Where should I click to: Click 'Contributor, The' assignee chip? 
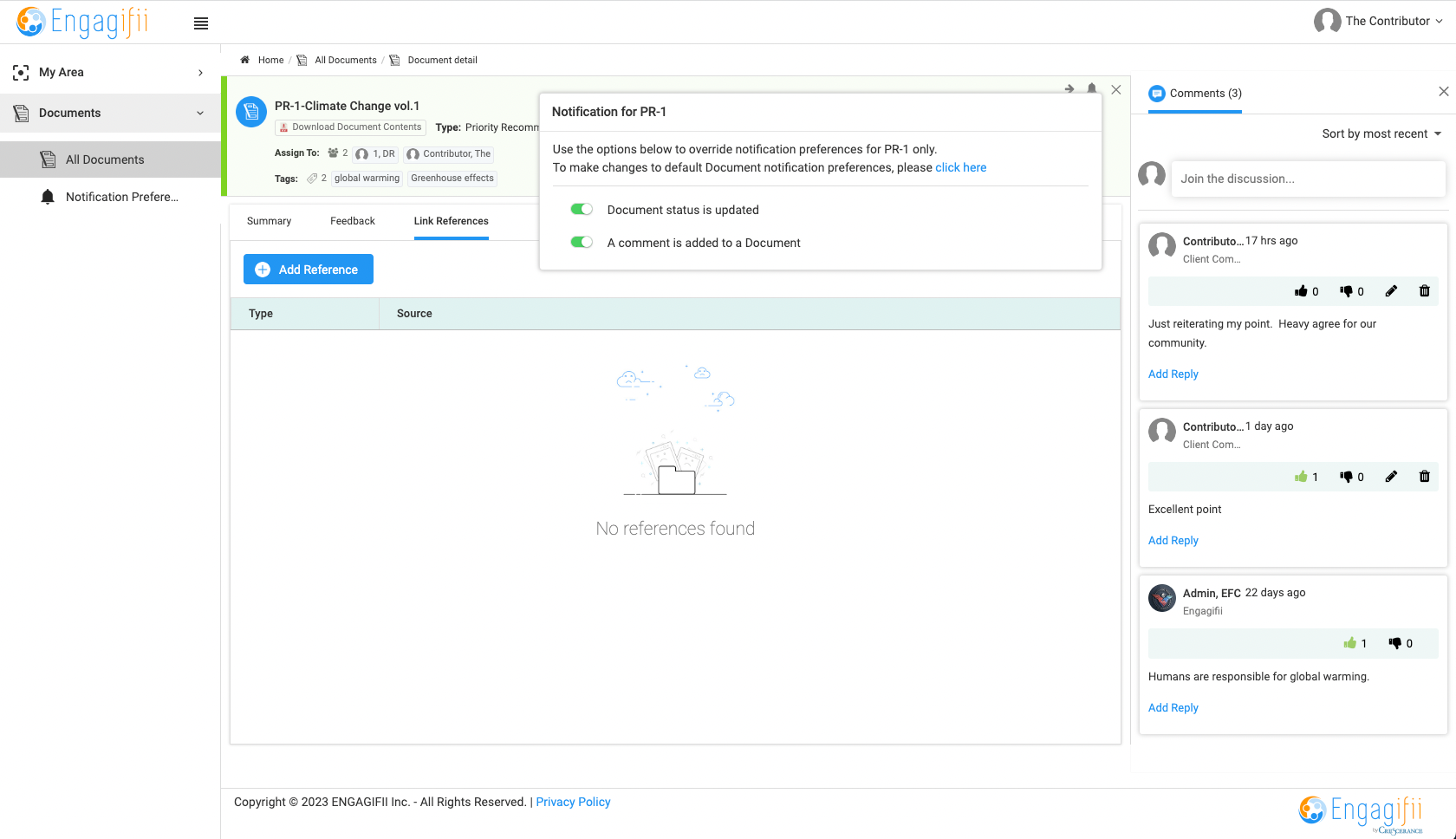[449, 154]
